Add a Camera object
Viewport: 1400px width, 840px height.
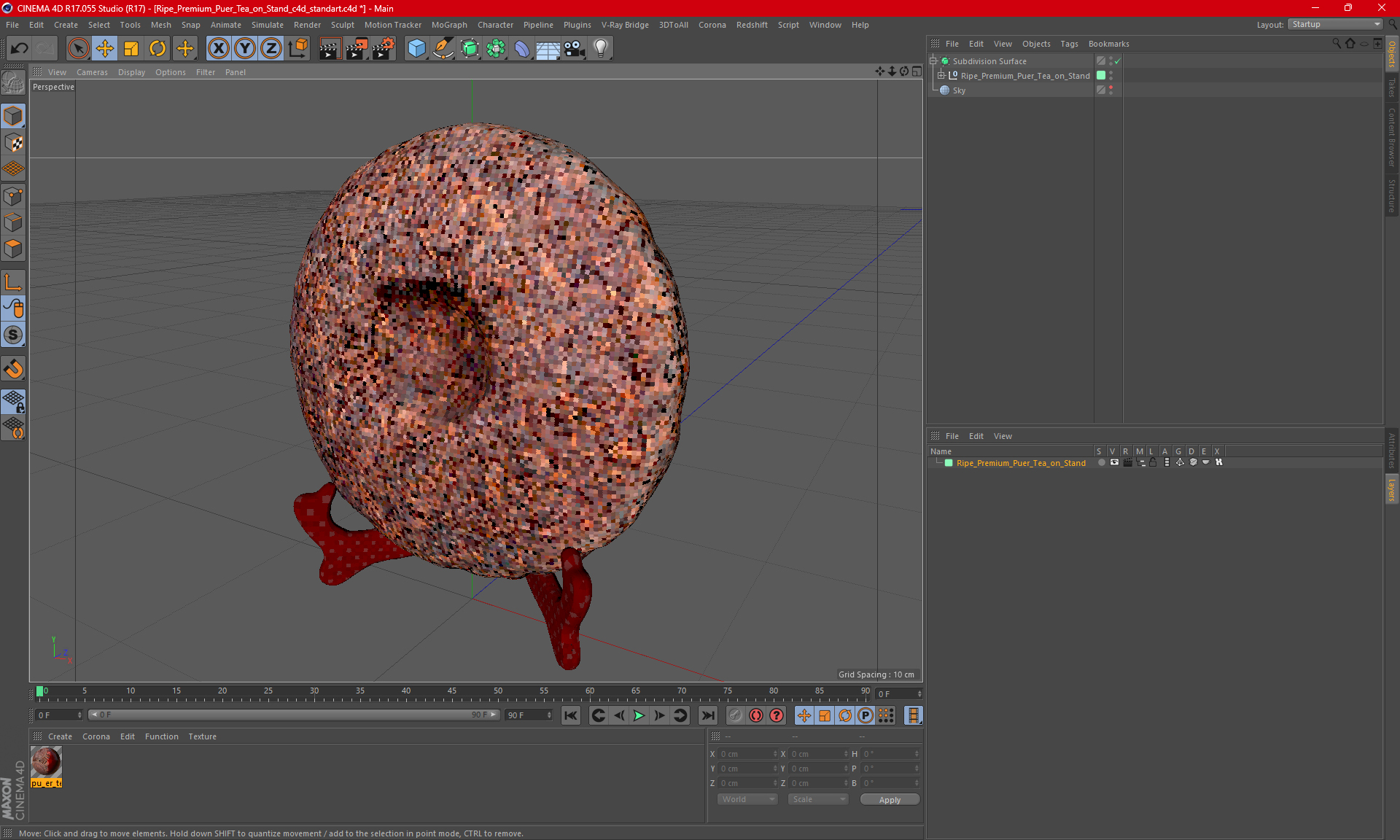click(575, 49)
